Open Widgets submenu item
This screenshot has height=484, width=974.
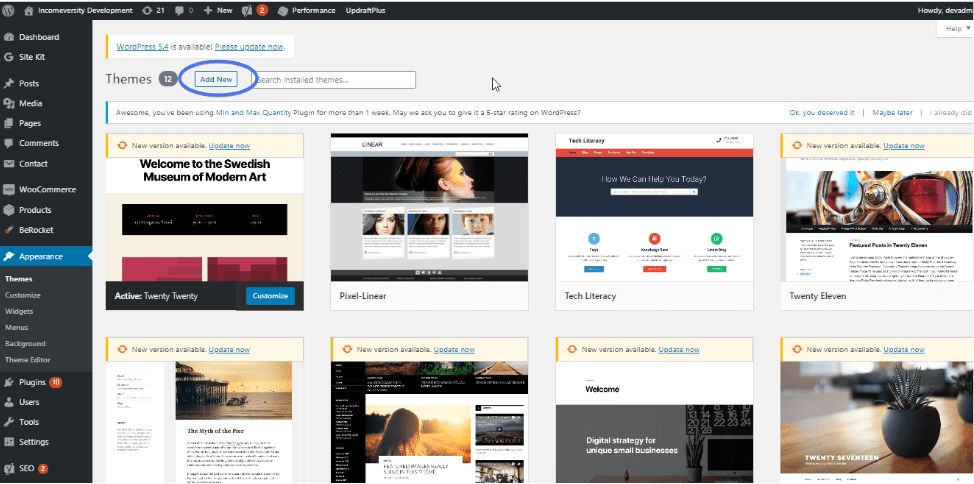click(19, 311)
